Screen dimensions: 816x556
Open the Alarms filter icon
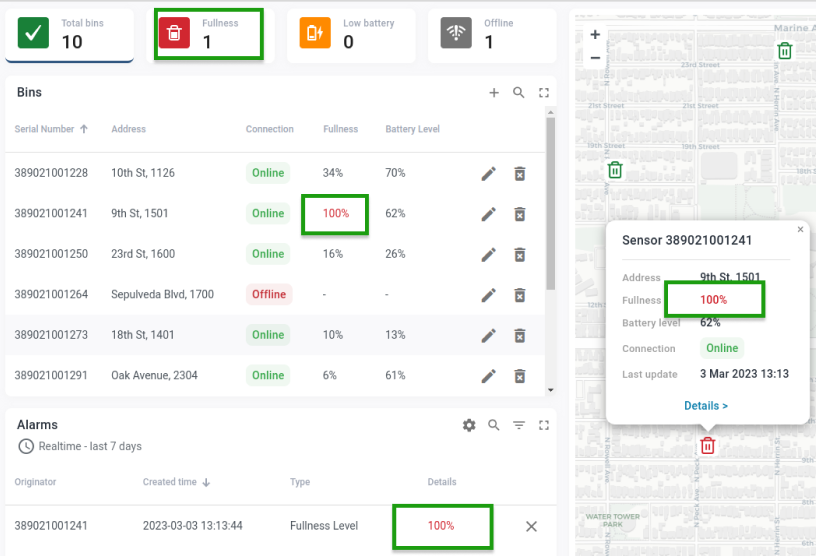[519, 425]
